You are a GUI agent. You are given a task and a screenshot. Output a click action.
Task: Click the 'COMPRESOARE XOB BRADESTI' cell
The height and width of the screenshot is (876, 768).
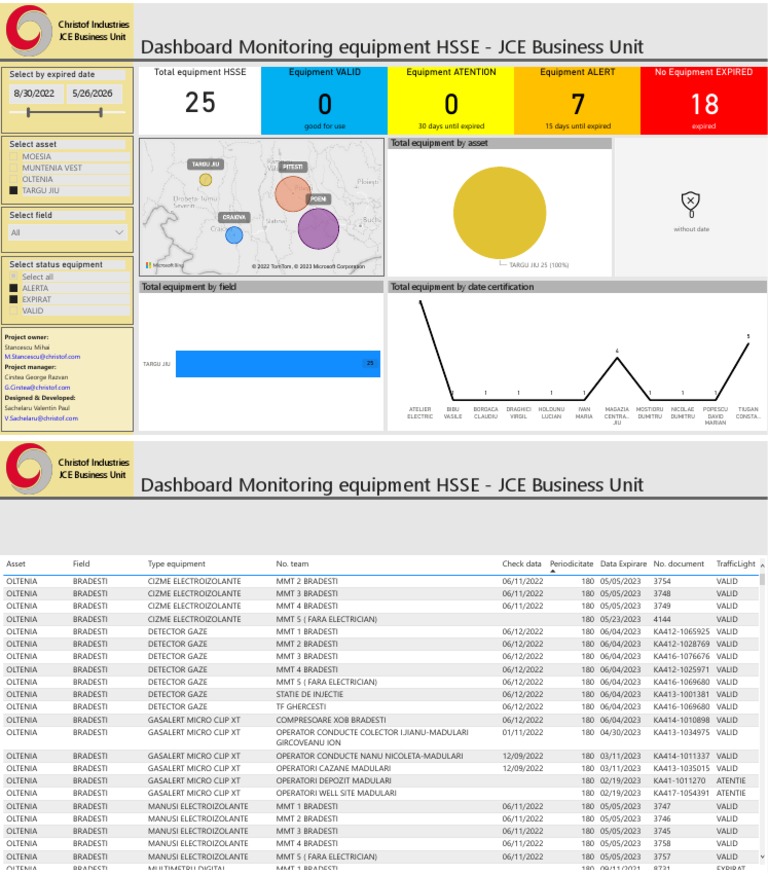[x=331, y=720]
